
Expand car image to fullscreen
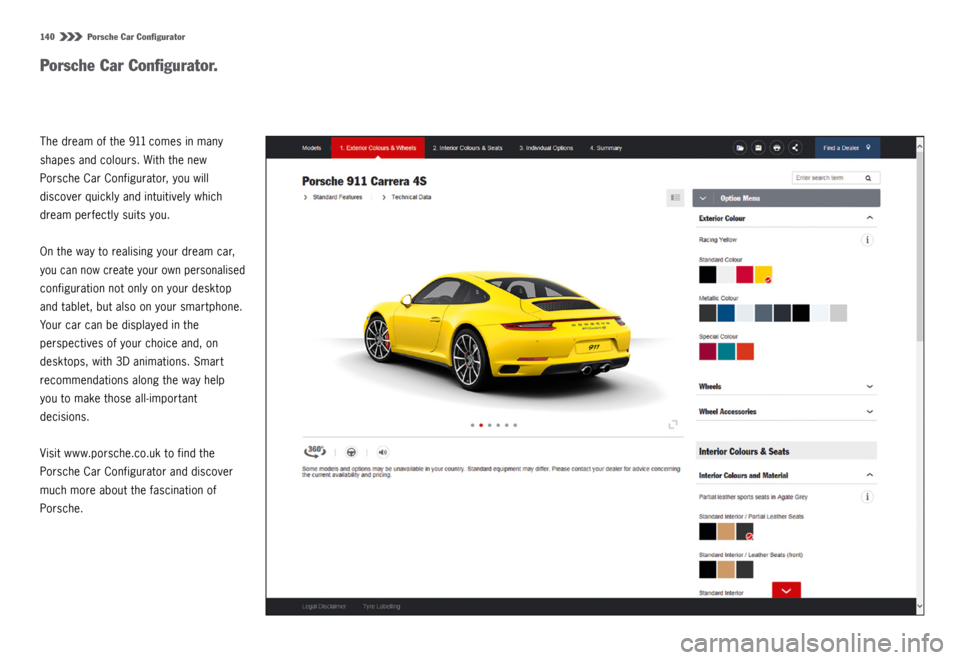click(673, 424)
